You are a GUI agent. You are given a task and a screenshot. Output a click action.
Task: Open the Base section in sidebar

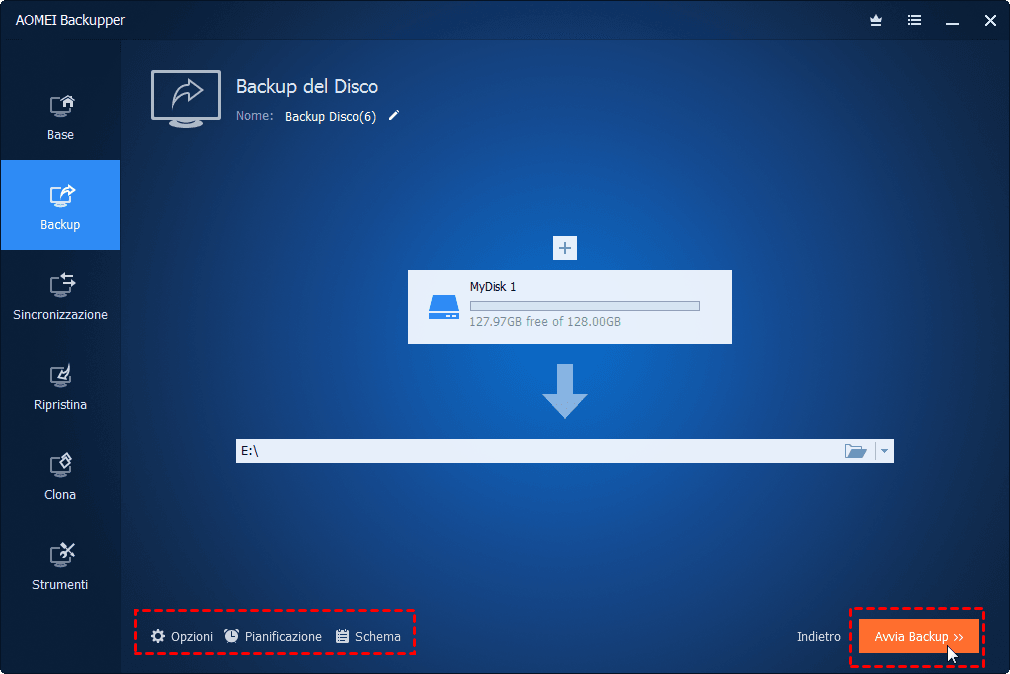(61, 117)
